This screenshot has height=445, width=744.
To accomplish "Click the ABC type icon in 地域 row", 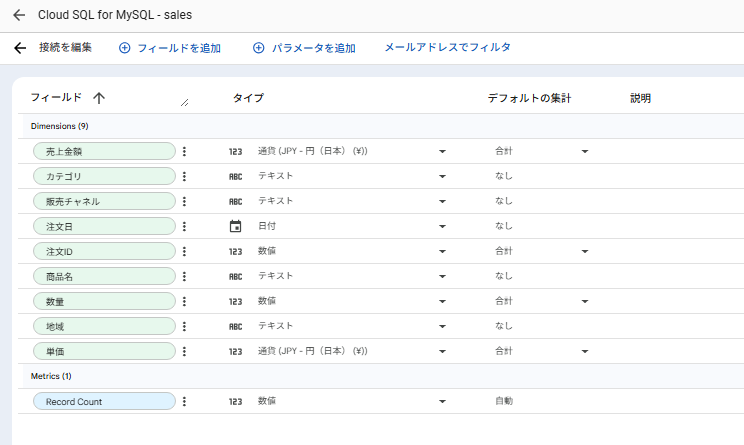I will tap(235, 327).
